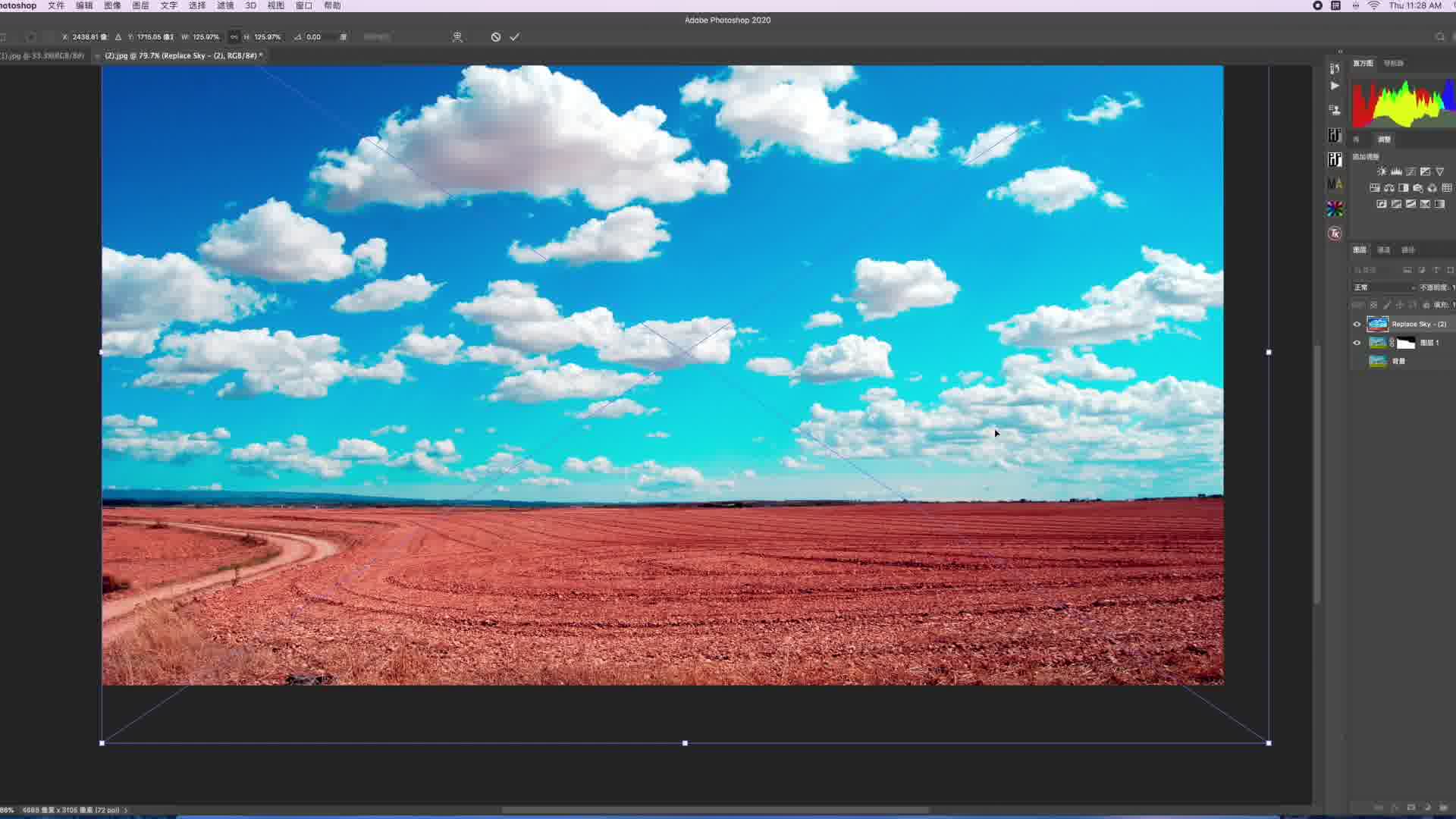Cancel the transform with the prohibit icon
The height and width of the screenshot is (819, 1456).
[494, 36]
